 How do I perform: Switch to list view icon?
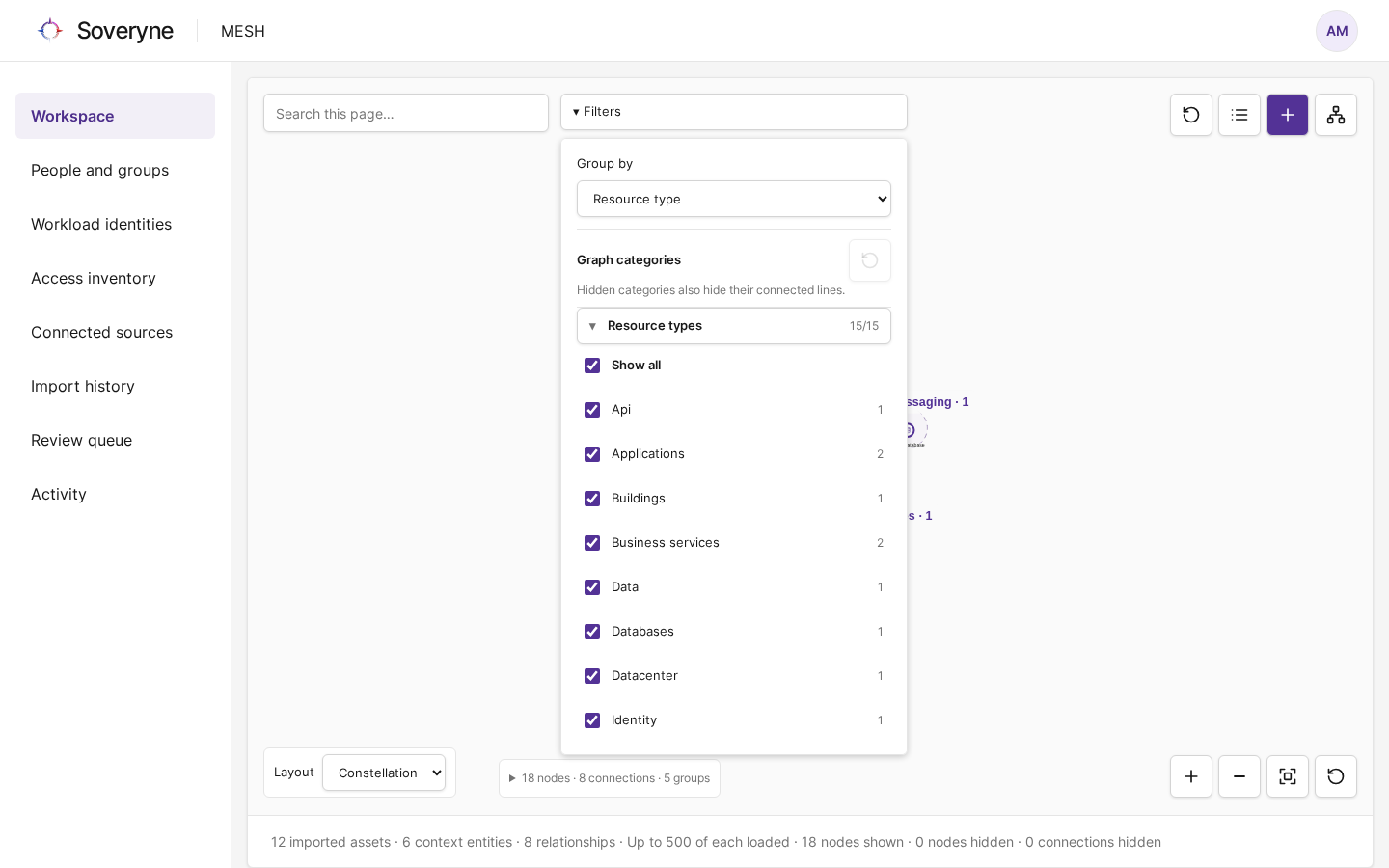pos(1239,115)
